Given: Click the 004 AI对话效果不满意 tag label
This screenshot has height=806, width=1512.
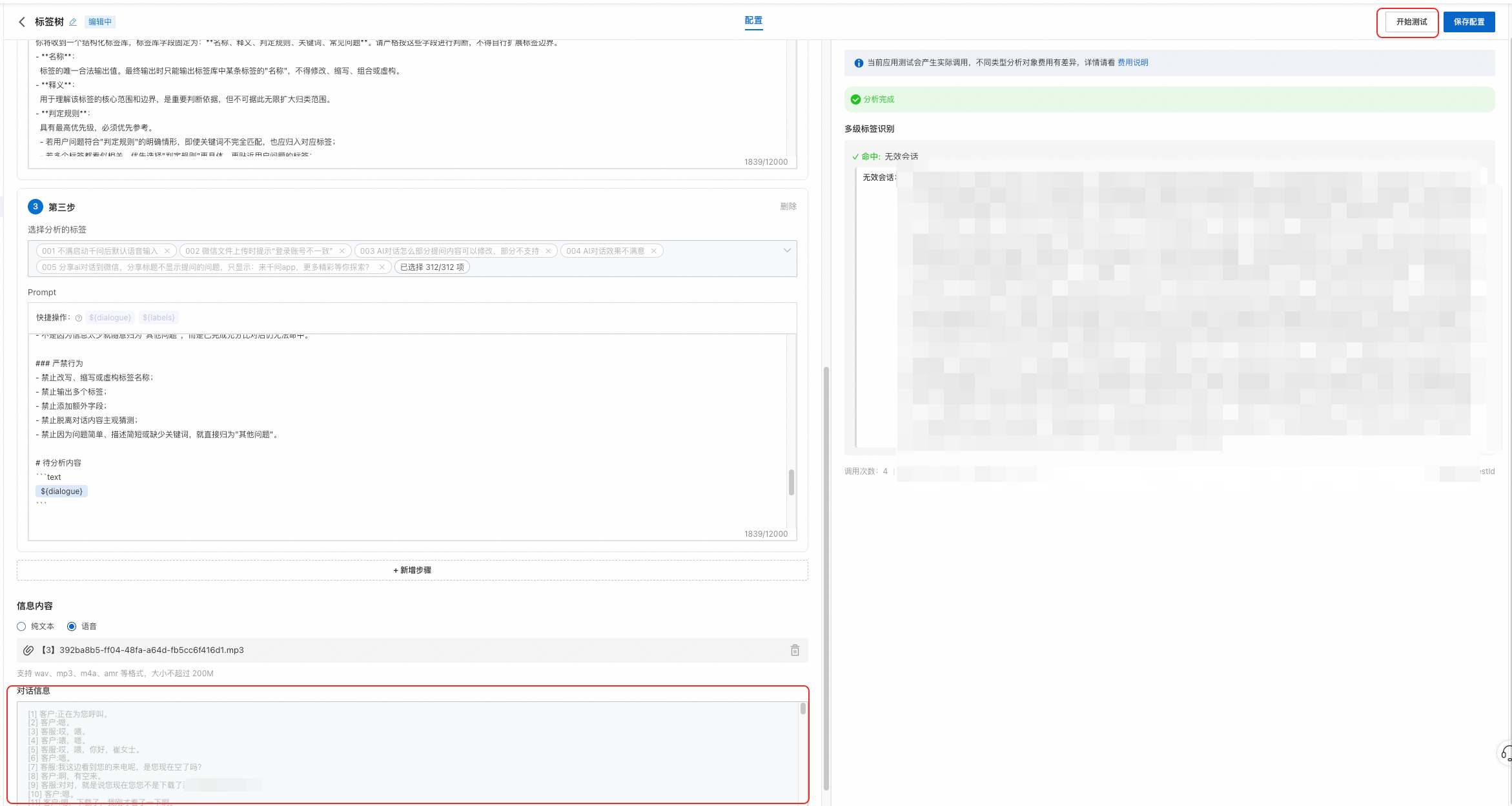Looking at the screenshot, I should [606, 251].
